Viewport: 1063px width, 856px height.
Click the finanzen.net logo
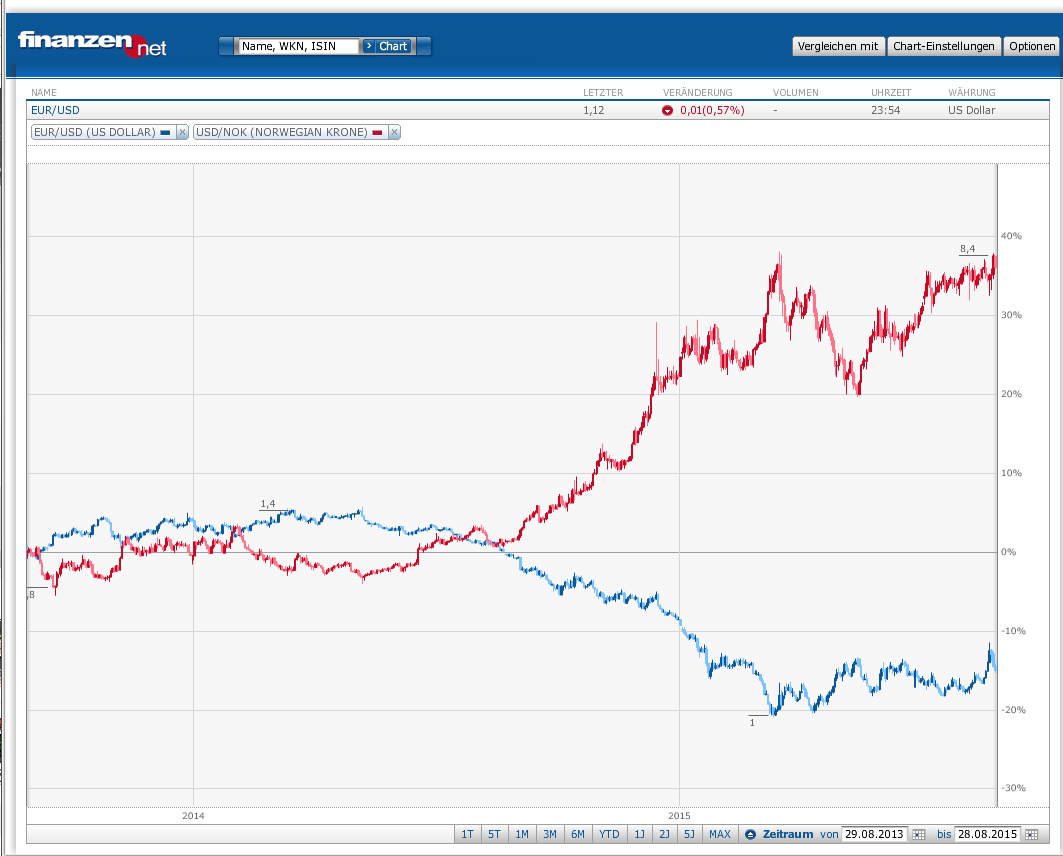(92, 43)
